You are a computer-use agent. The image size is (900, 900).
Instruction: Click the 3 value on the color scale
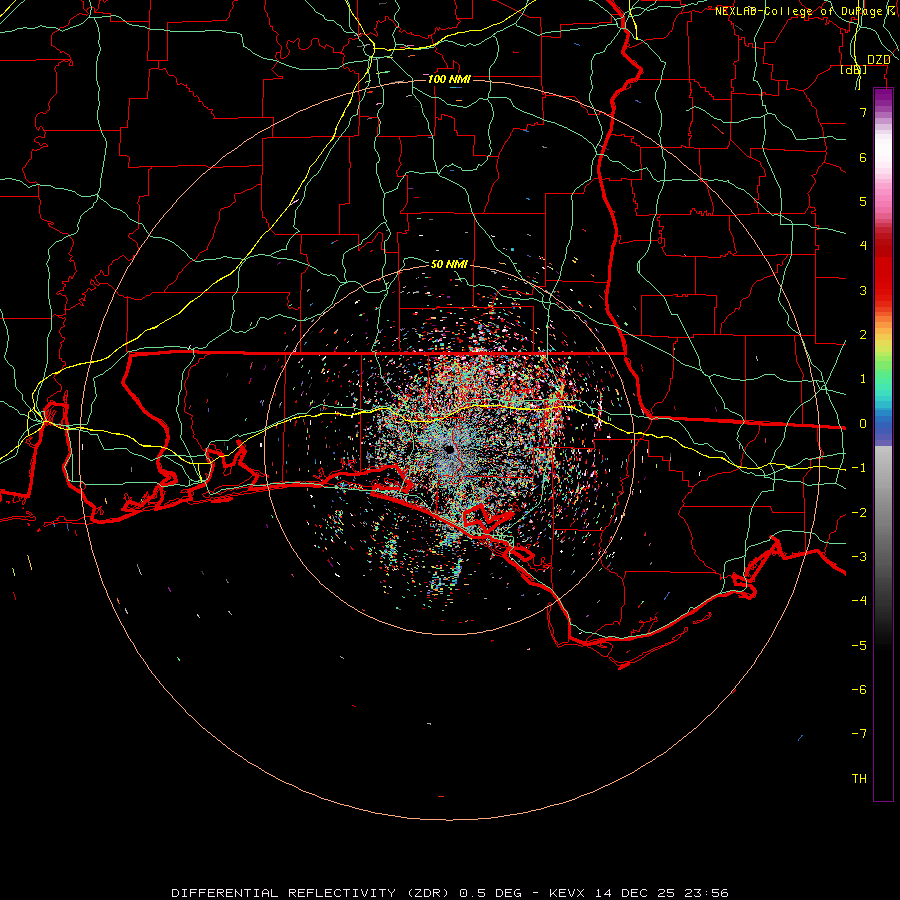coord(863,290)
